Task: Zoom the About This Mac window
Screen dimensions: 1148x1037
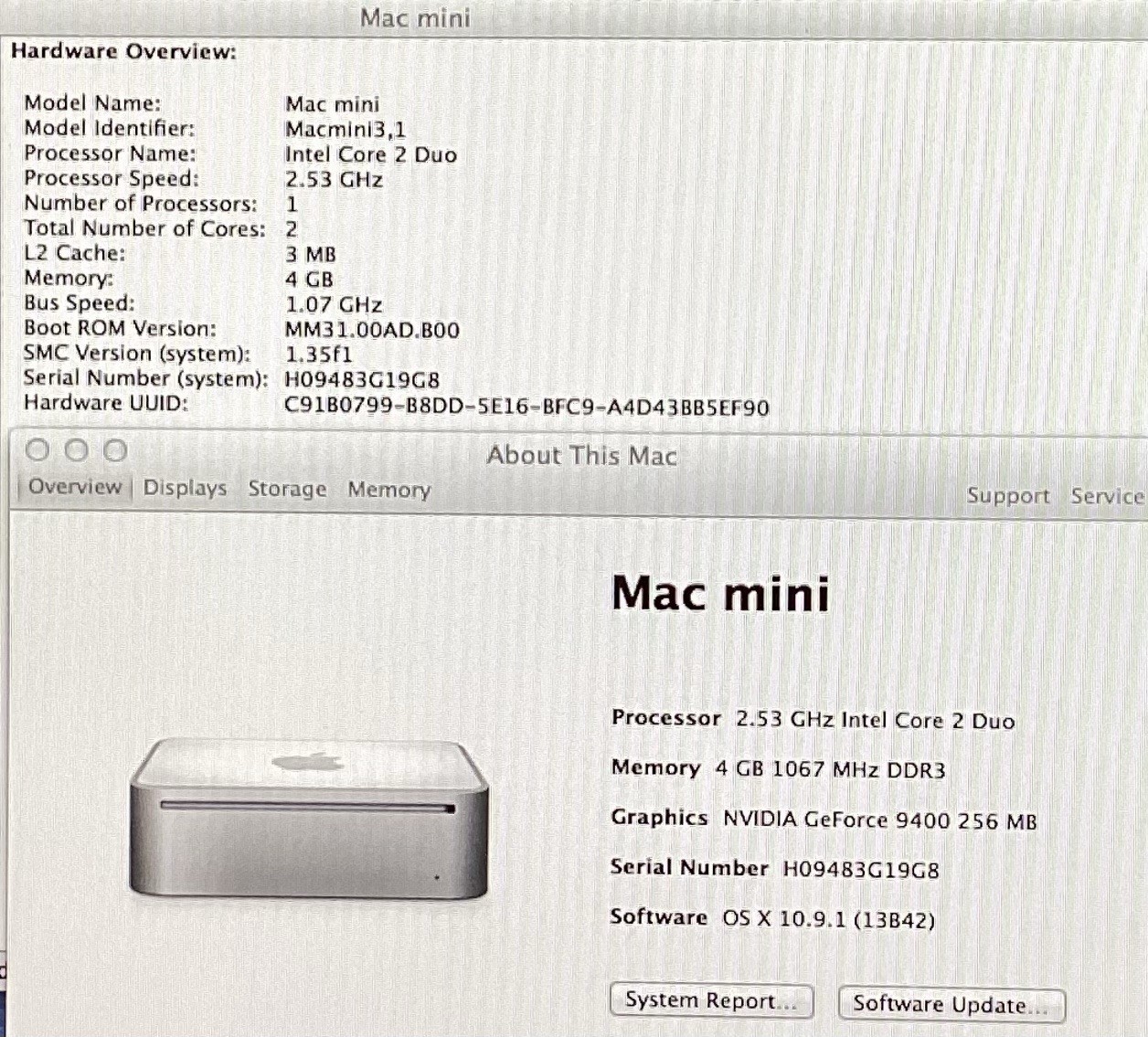Action: pyautogui.click(x=115, y=450)
